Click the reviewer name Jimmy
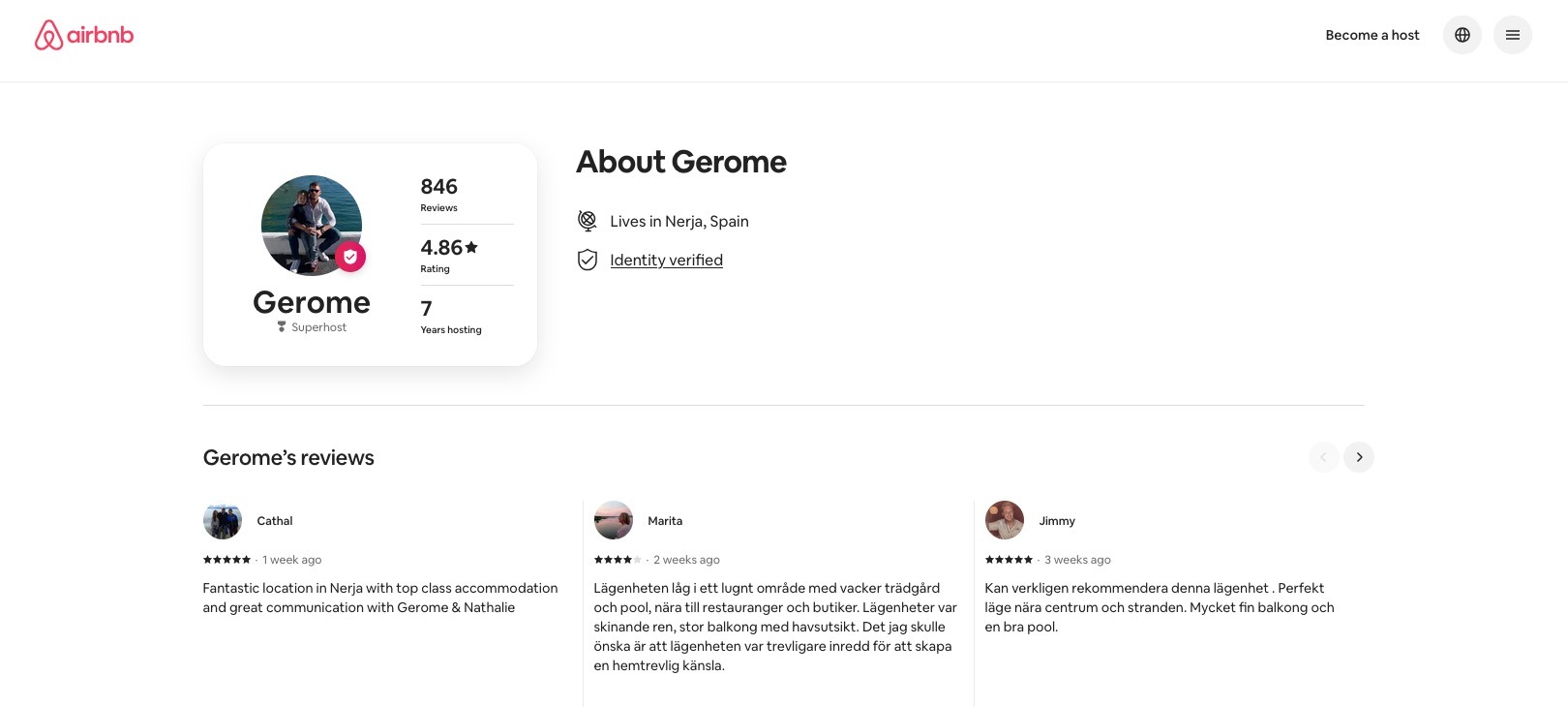Screen dimensions: 1568x707 (1057, 521)
